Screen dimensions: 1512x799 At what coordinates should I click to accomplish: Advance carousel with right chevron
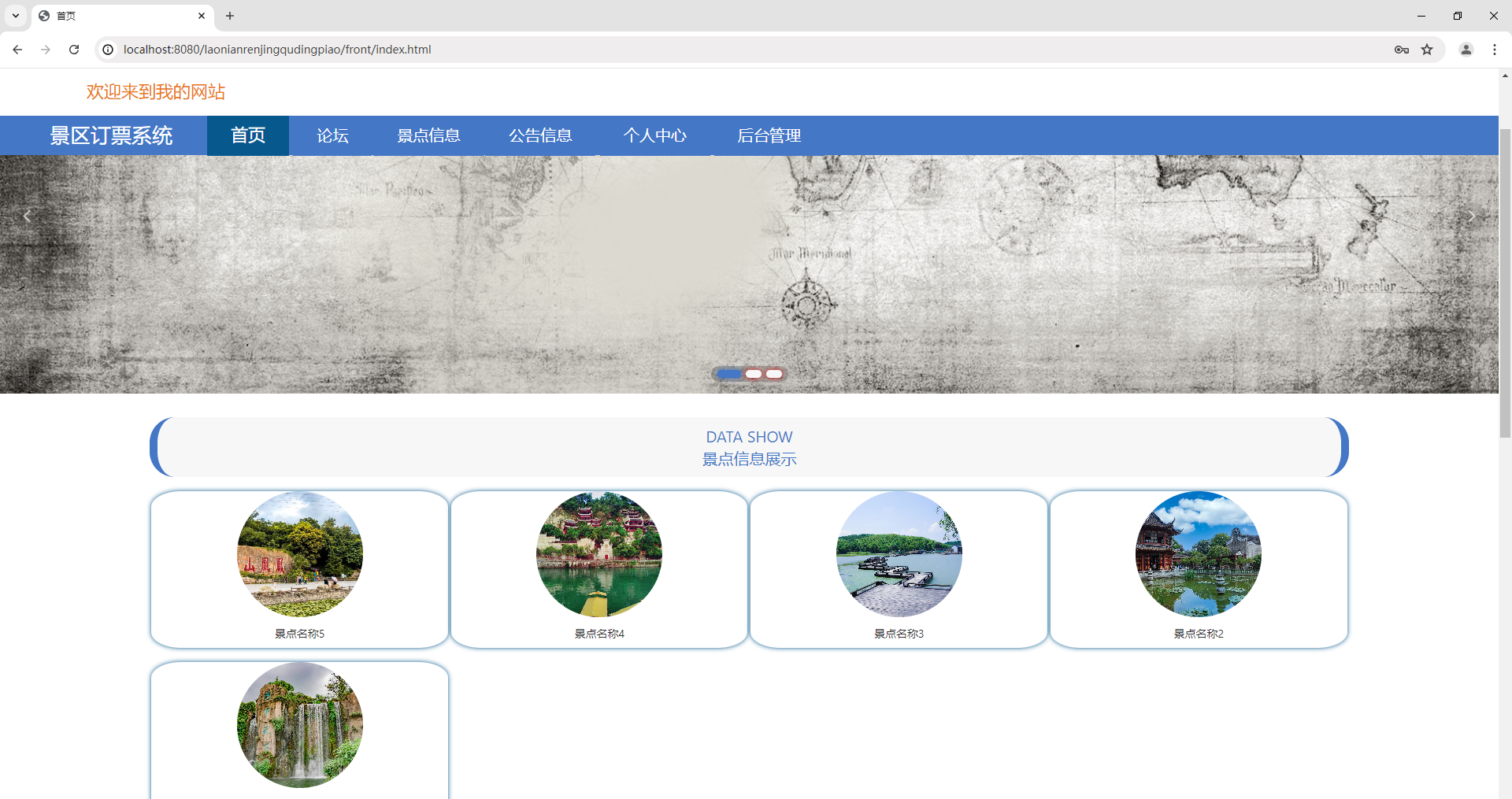tap(1471, 216)
